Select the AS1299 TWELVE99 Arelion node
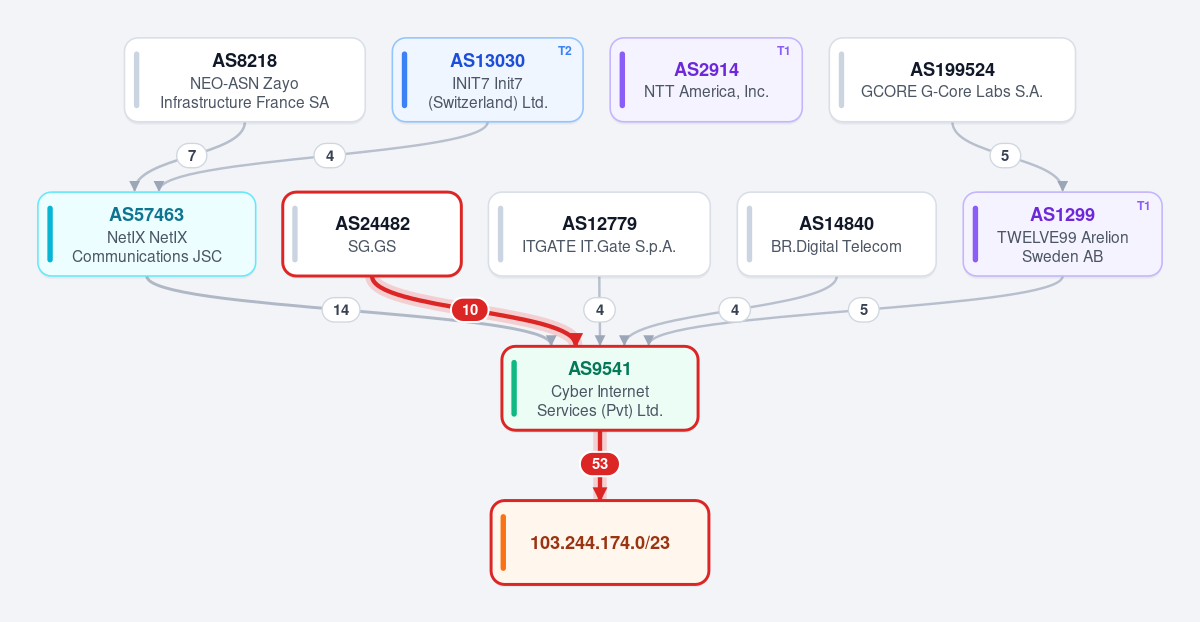The height and width of the screenshot is (622, 1200). click(1062, 234)
